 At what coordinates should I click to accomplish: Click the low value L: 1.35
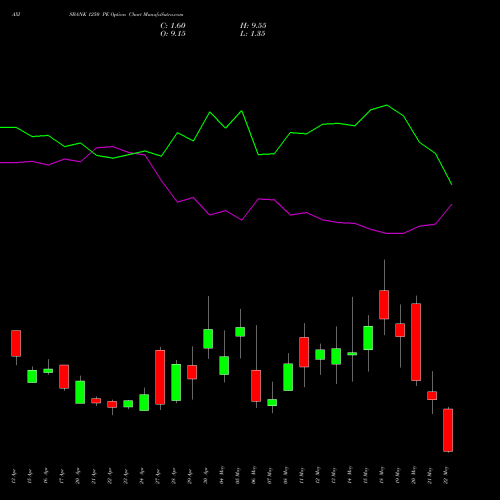click(x=253, y=34)
